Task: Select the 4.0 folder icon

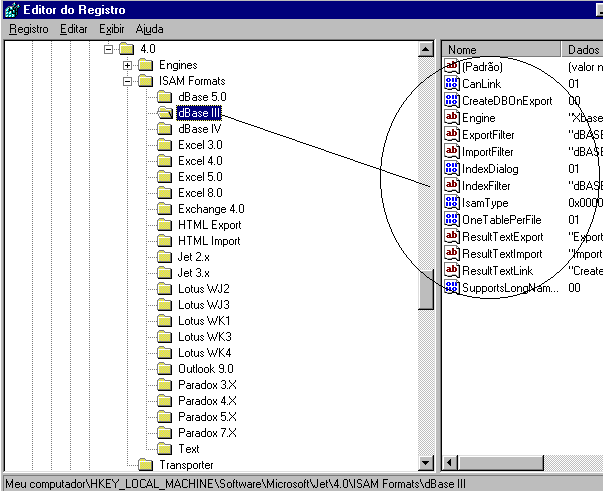Action: click(127, 49)
